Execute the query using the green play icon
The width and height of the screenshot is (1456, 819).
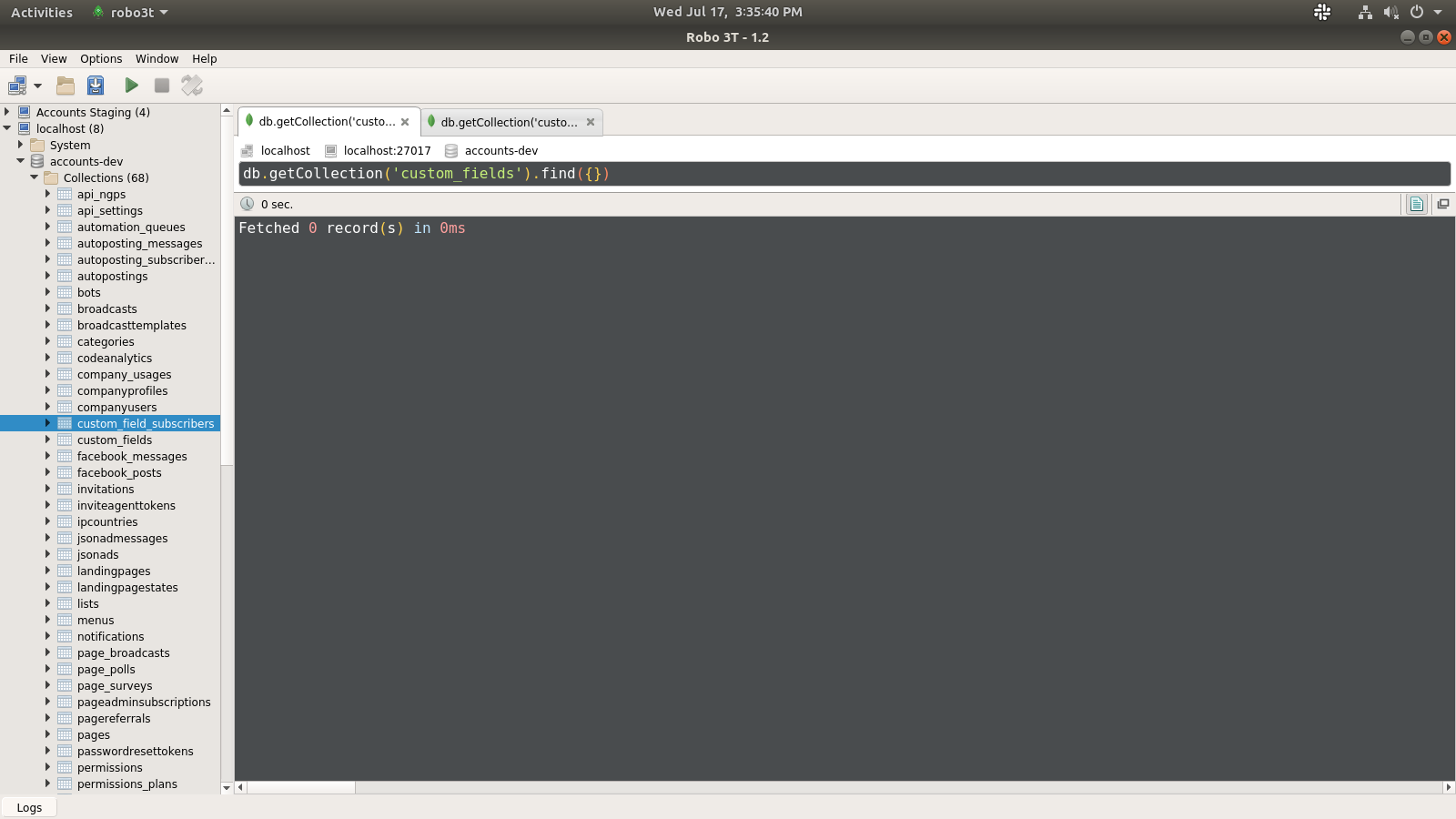[x=131, y=85]
